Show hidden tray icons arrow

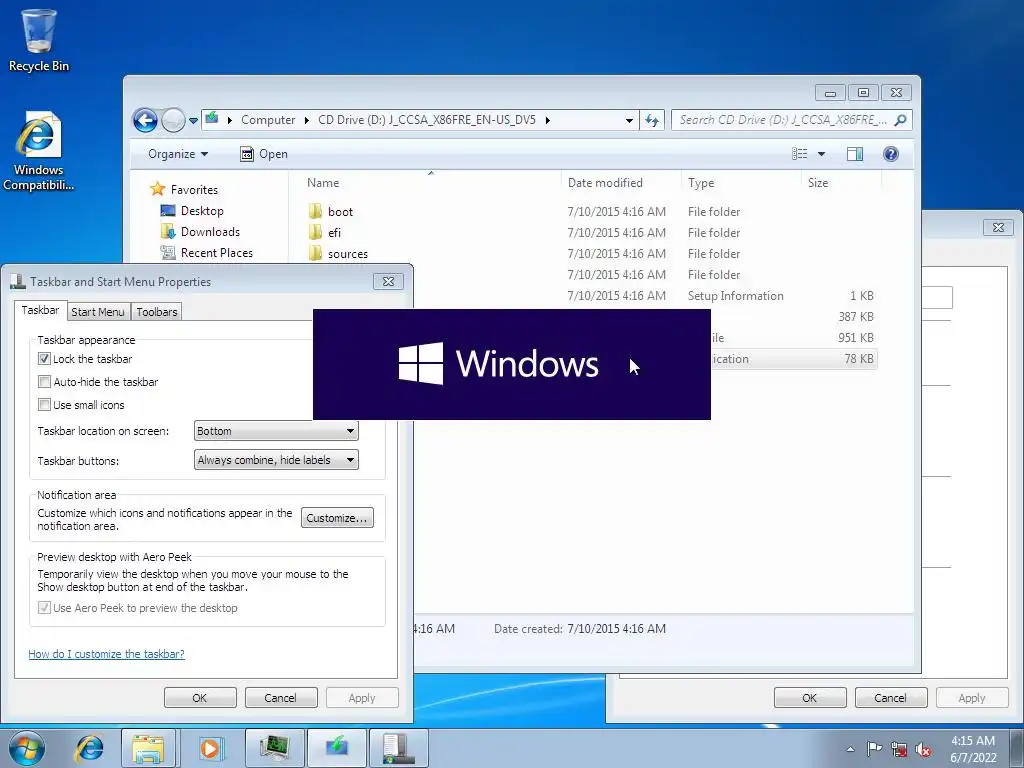[x=850, y=749]
